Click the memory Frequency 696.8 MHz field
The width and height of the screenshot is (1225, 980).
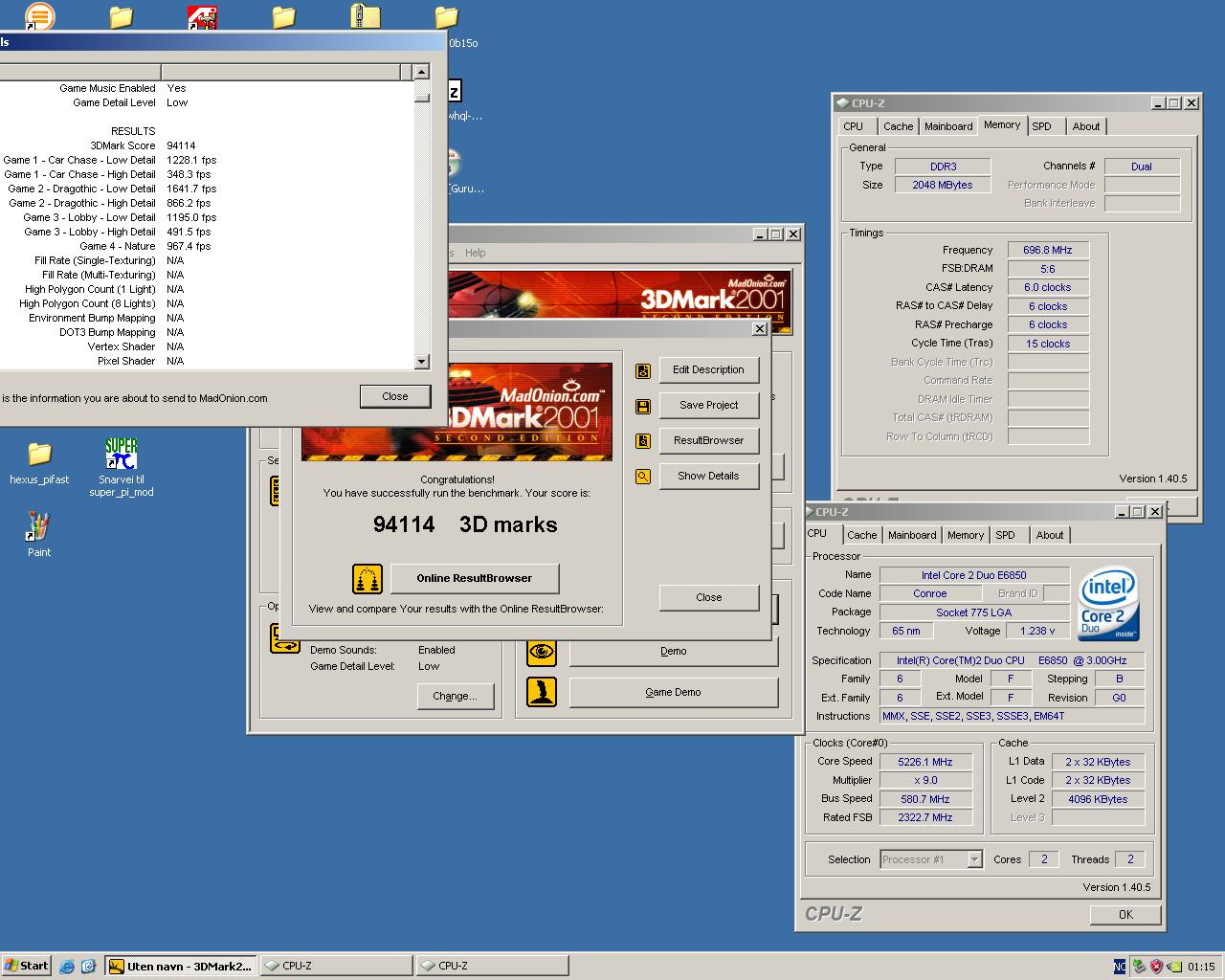point(1047,251)
